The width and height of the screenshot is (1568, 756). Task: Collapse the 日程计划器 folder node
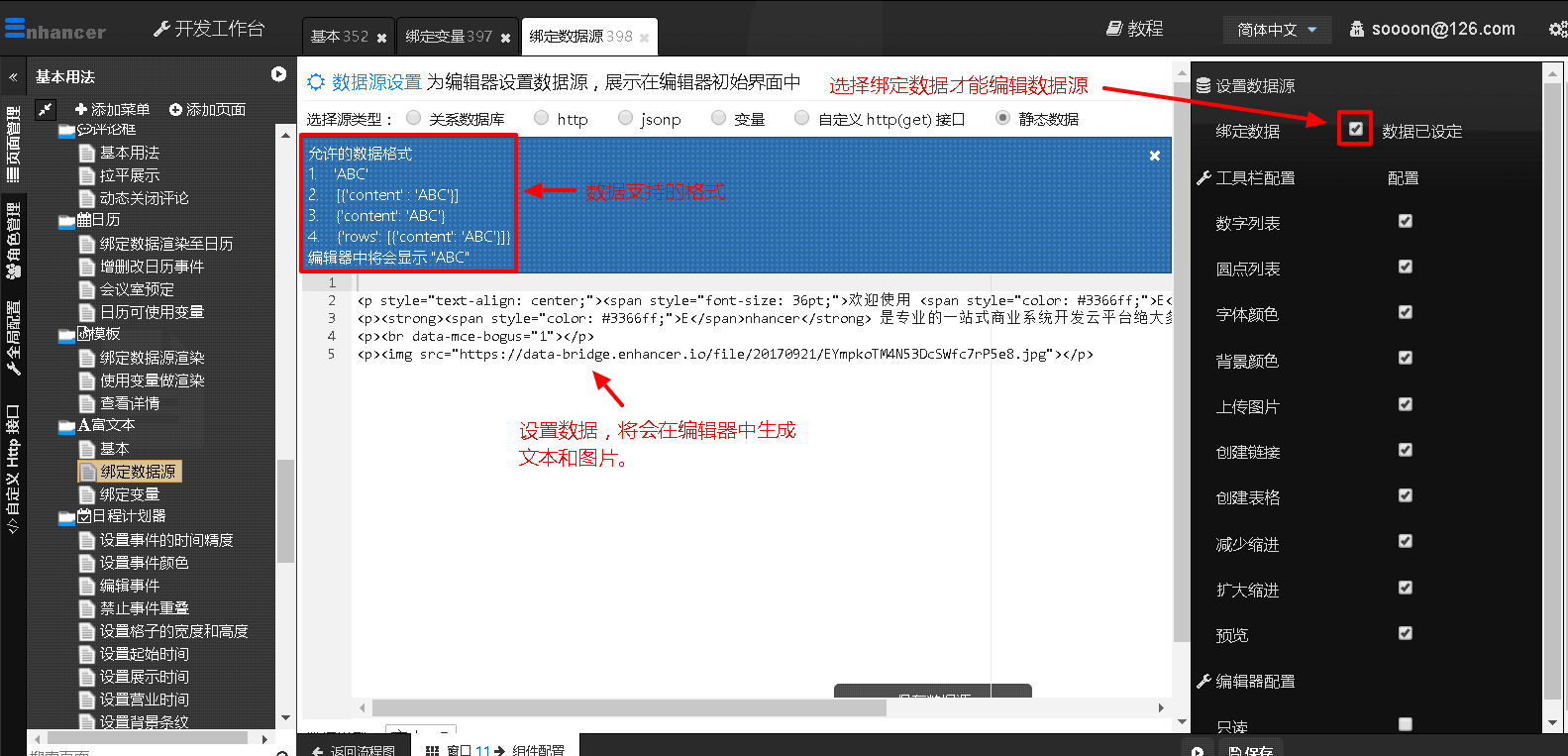66,516
